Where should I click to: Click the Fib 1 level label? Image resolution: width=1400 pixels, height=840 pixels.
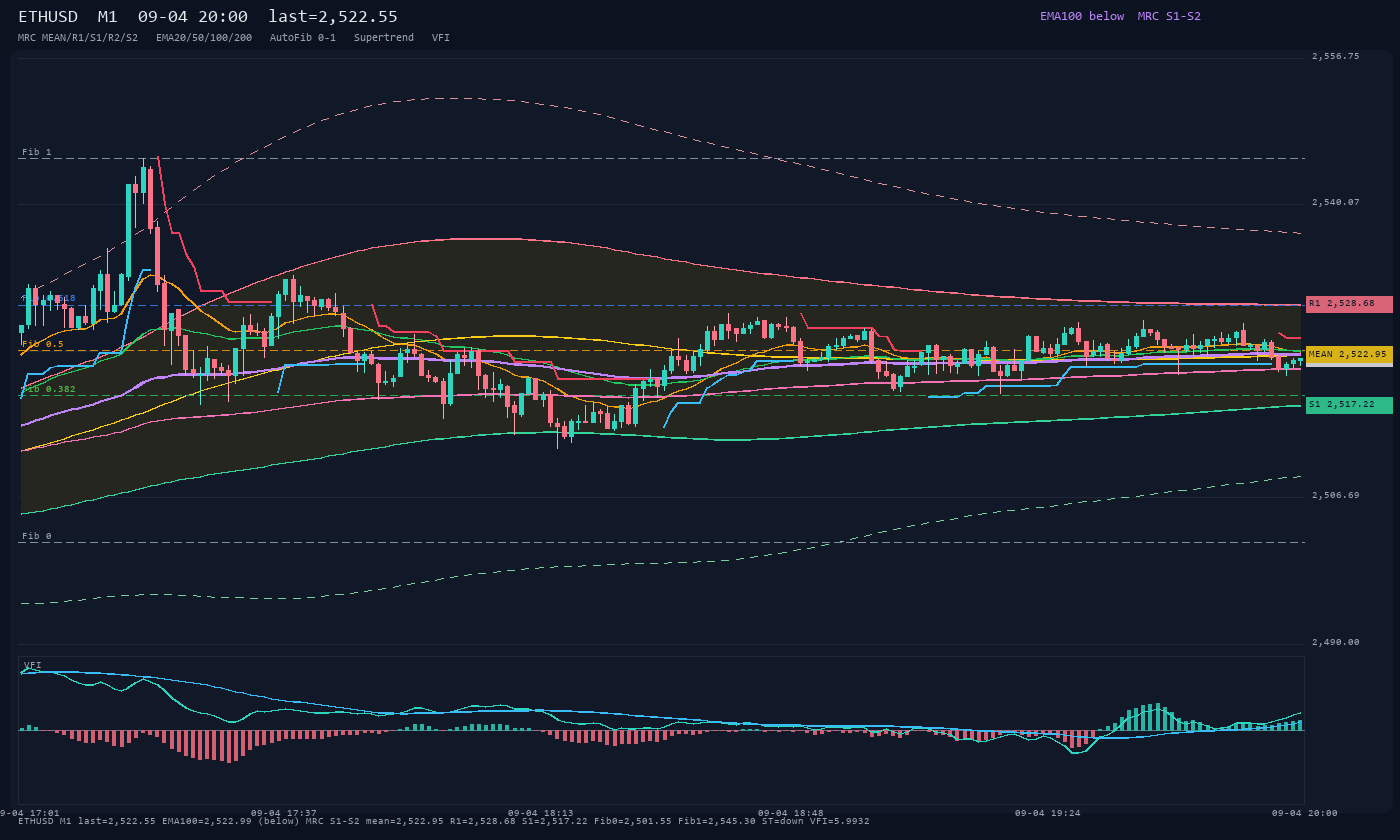click(37, 152)
